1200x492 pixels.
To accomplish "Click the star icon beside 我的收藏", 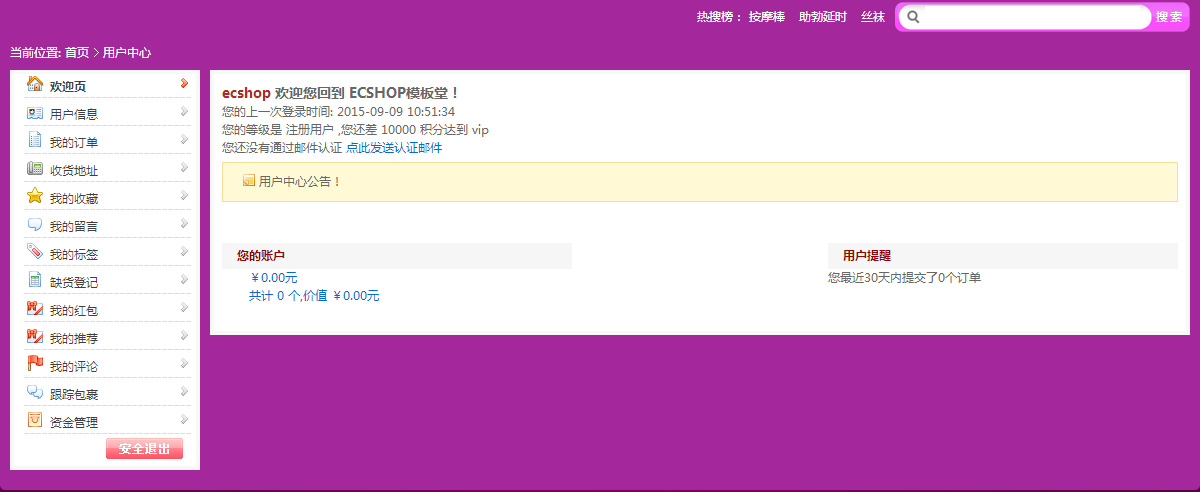I will click(35, 196).
